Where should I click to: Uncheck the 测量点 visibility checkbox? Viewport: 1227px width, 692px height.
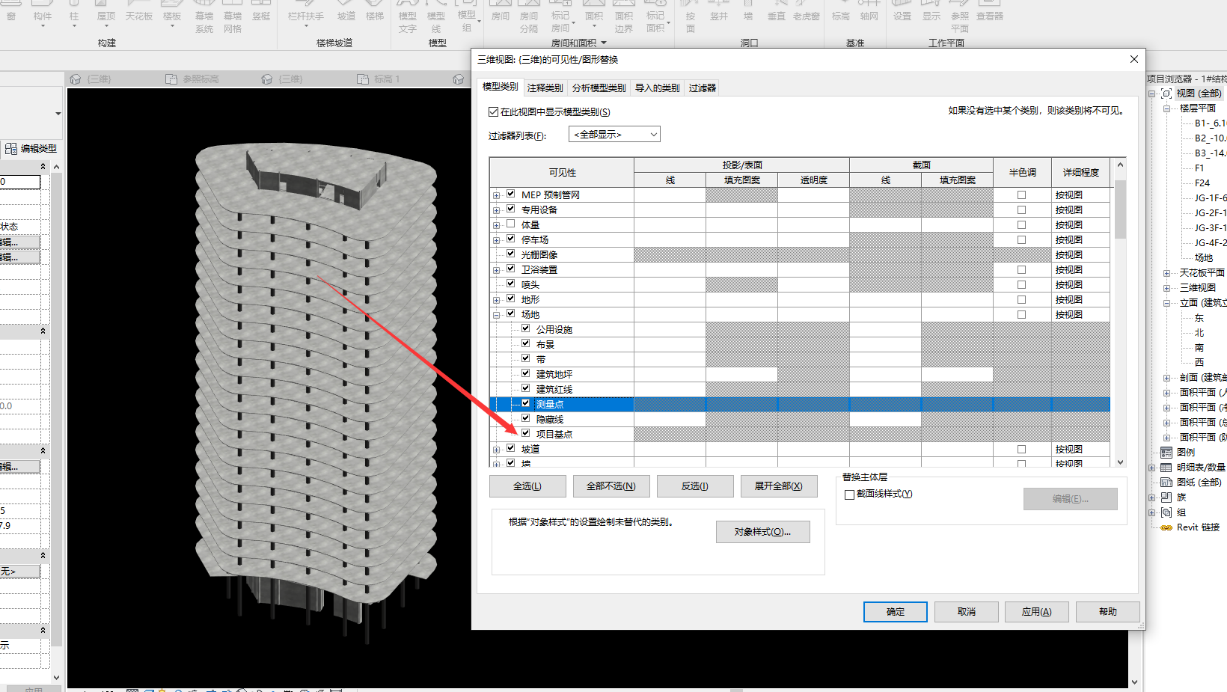coord(526,404)
